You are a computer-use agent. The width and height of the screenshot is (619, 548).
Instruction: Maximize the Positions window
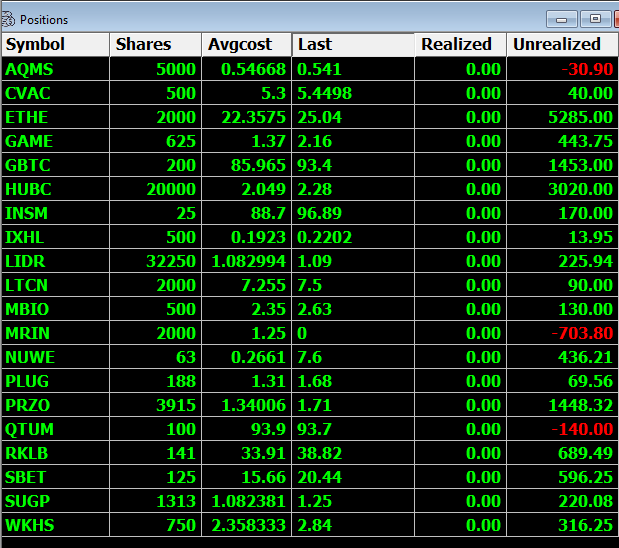(x=595, y=19)
